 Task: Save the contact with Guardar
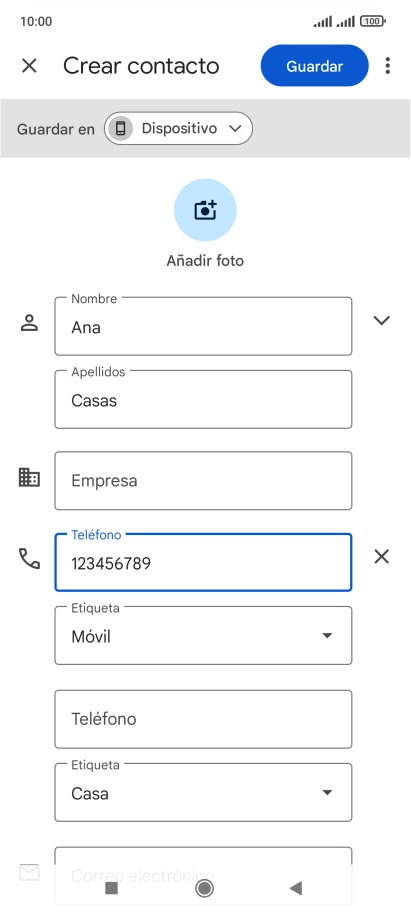click(315, 66)
